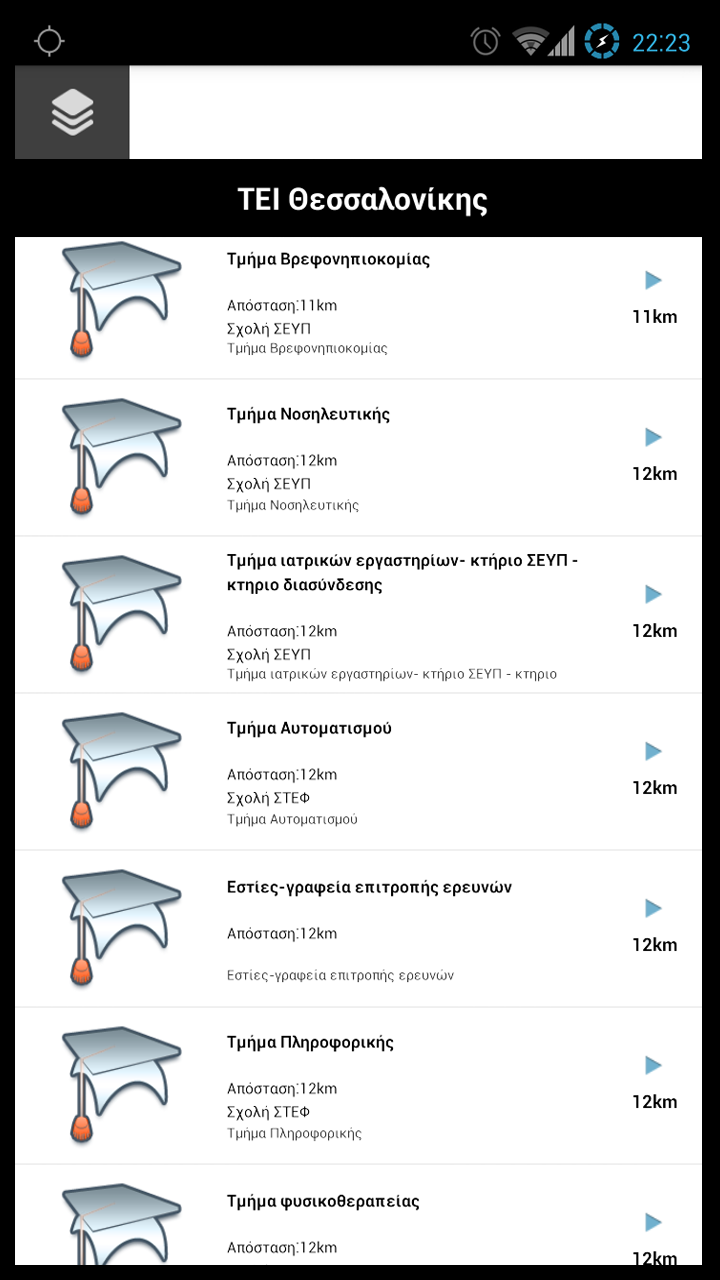Image resolution: width=720 pixels, height=1280 pixels.
Task: Tap the Τμήμα Νοσηλευτικής title text
Action: click(308, 414)
